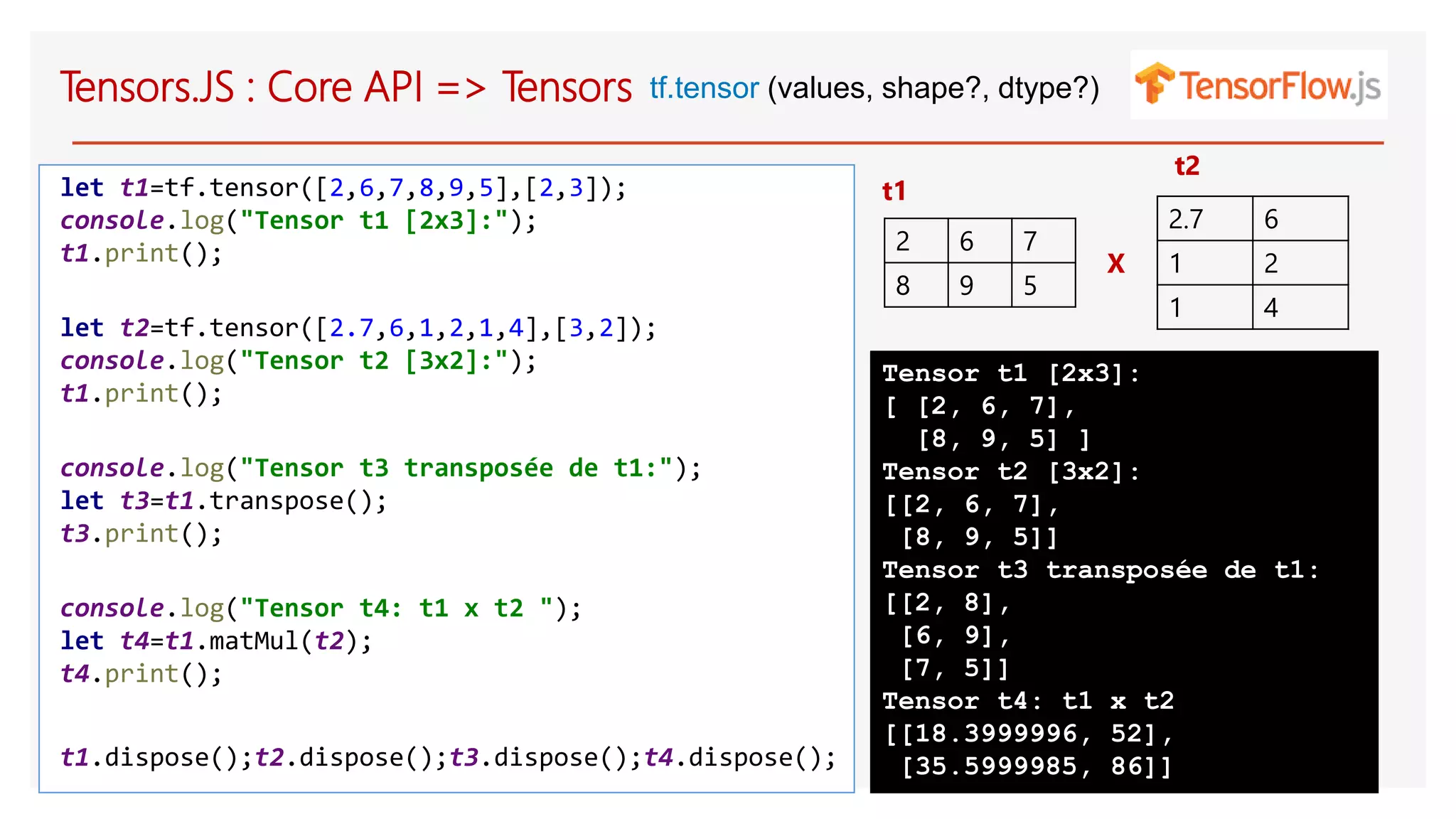Click the code line 'console.log("Tensor t4: t1 x t2 ");'
The width and height of the screenshot is (1456, 819).
(321, 608)
